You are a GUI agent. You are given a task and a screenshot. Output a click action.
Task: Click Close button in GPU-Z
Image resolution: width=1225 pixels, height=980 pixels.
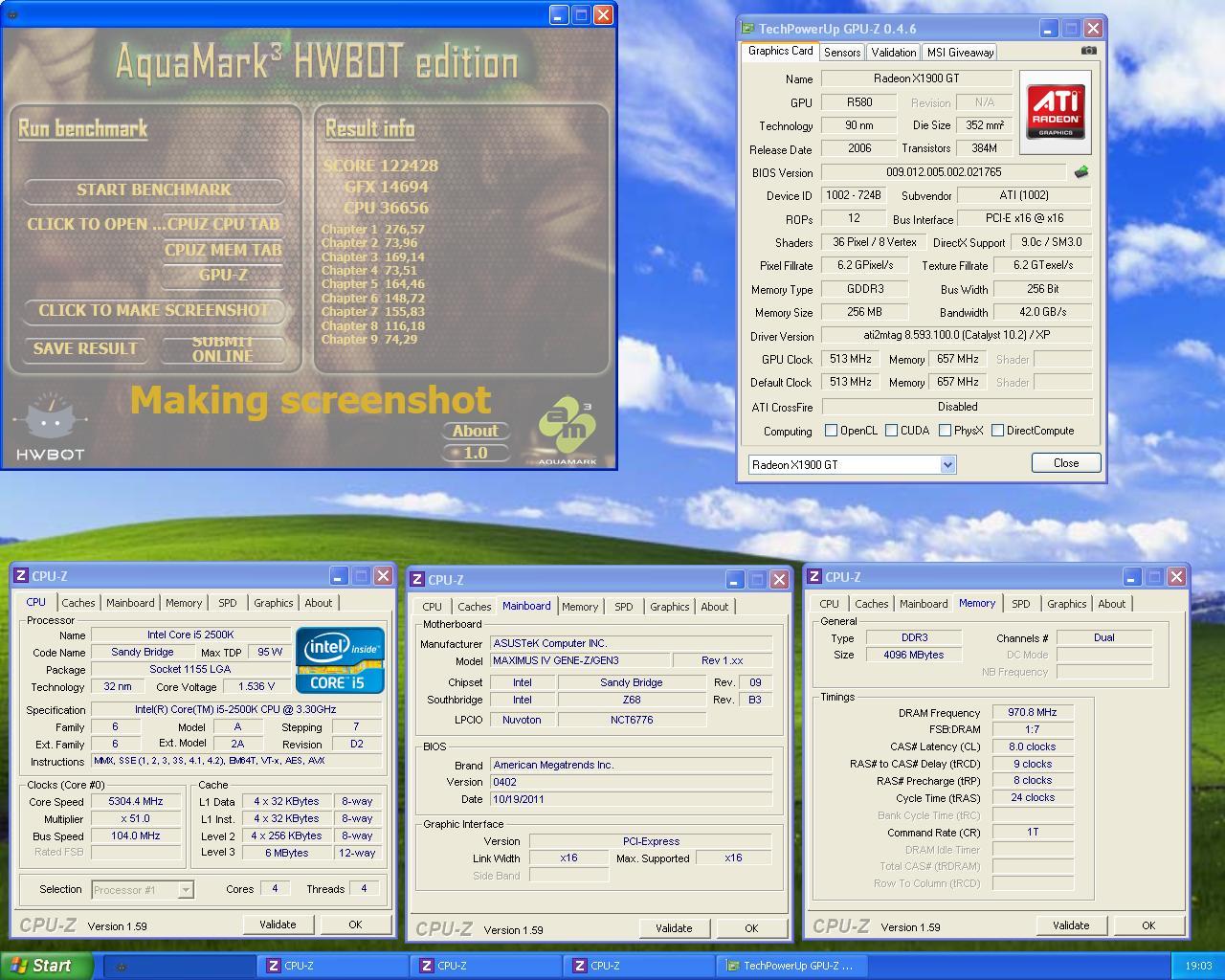[x=1066, y=463]
